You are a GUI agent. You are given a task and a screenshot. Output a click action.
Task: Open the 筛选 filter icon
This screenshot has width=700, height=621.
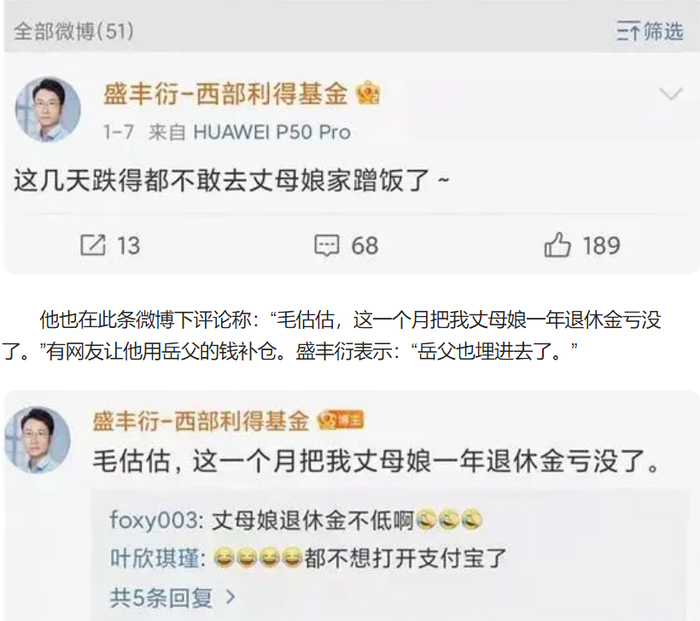[x=650, y=31]
